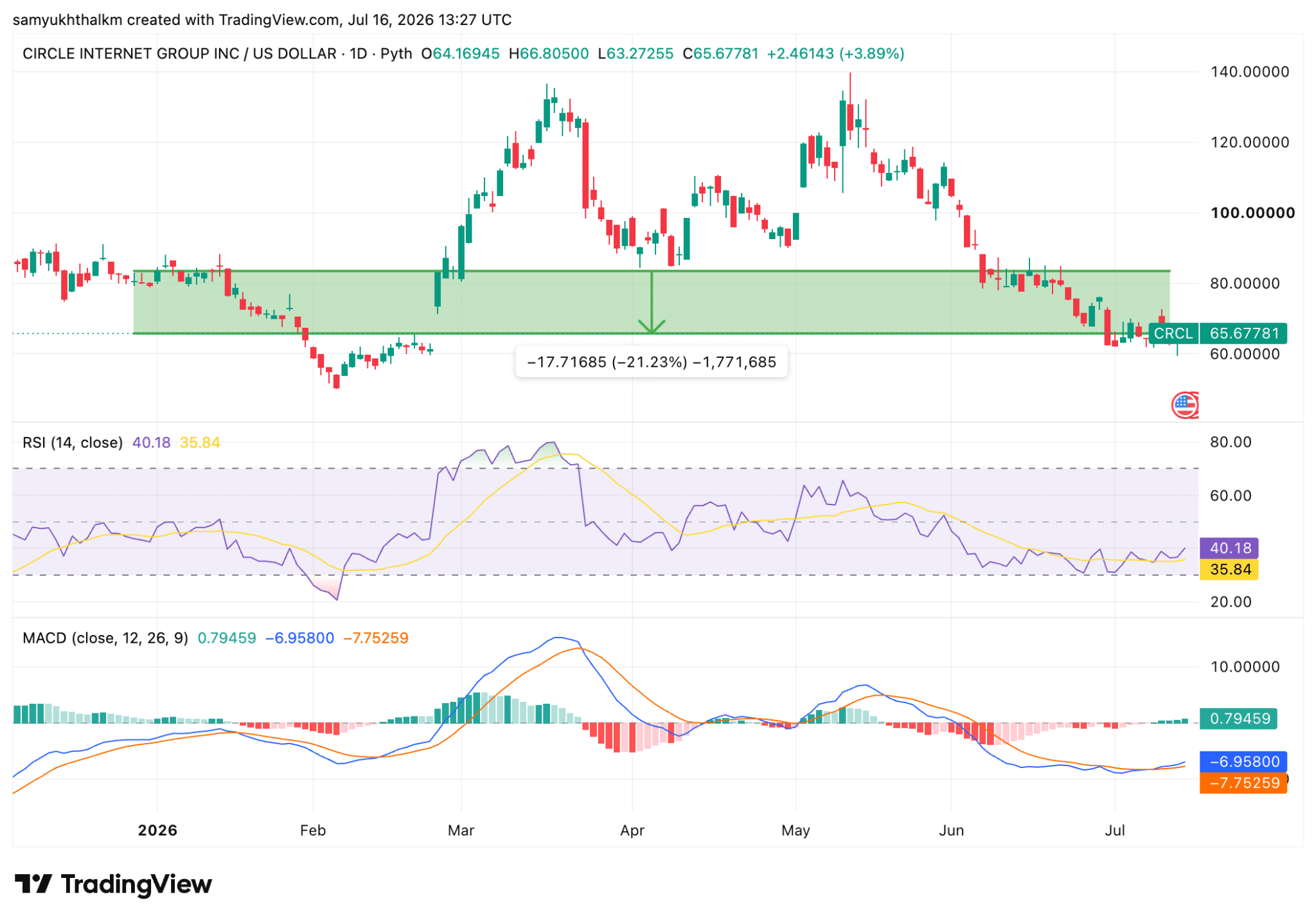The height and width of the screenshot is (921, 1316).
Task: Click the measurement tooltip -17.71685 (-21.23%)
Action: pyautogui.click(x=652, y=362)
